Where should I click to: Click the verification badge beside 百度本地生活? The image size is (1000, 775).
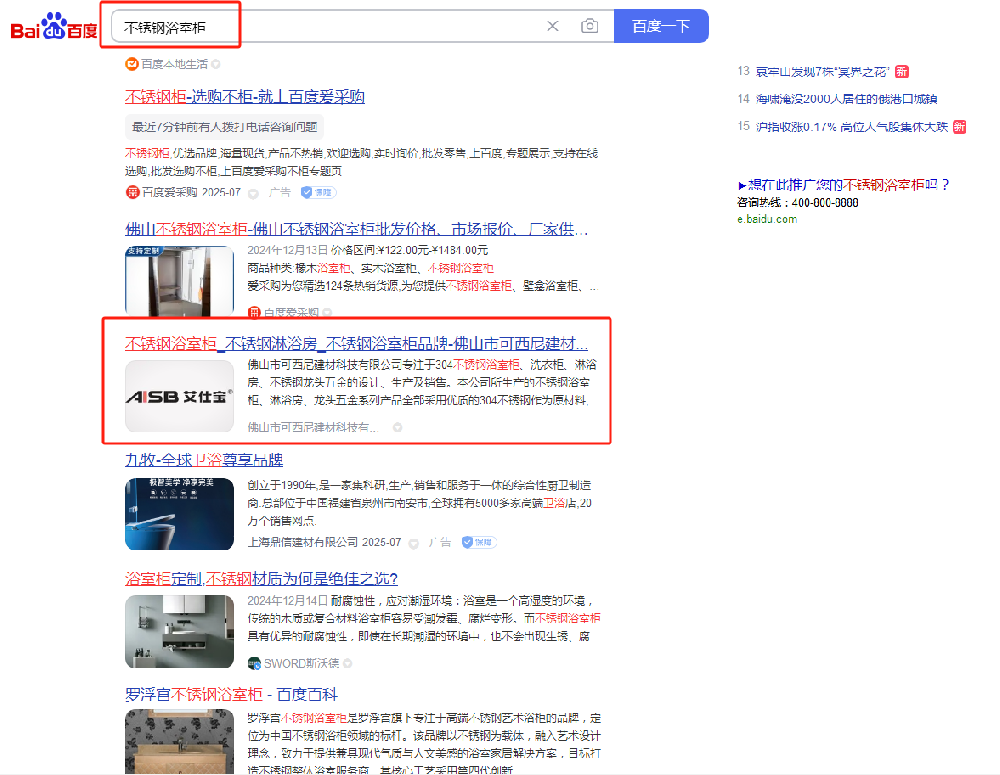[x=216, y=64]
